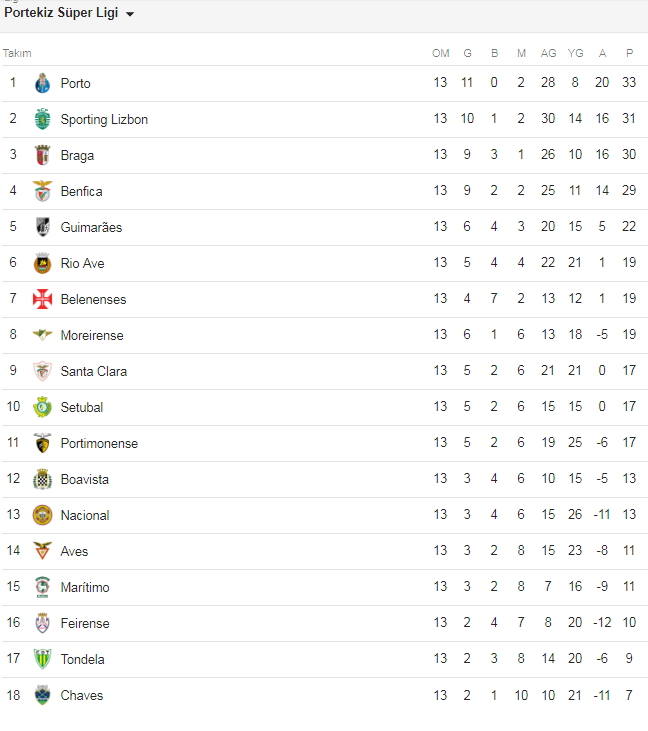Open the Nacional team link
This screenshot has height=731, width=648.
[84, 515]
